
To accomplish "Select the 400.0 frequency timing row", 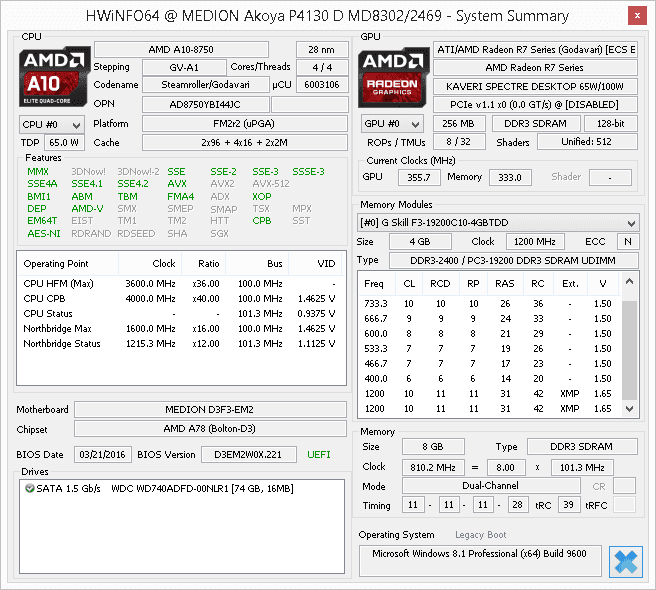I will click(489, 379).
